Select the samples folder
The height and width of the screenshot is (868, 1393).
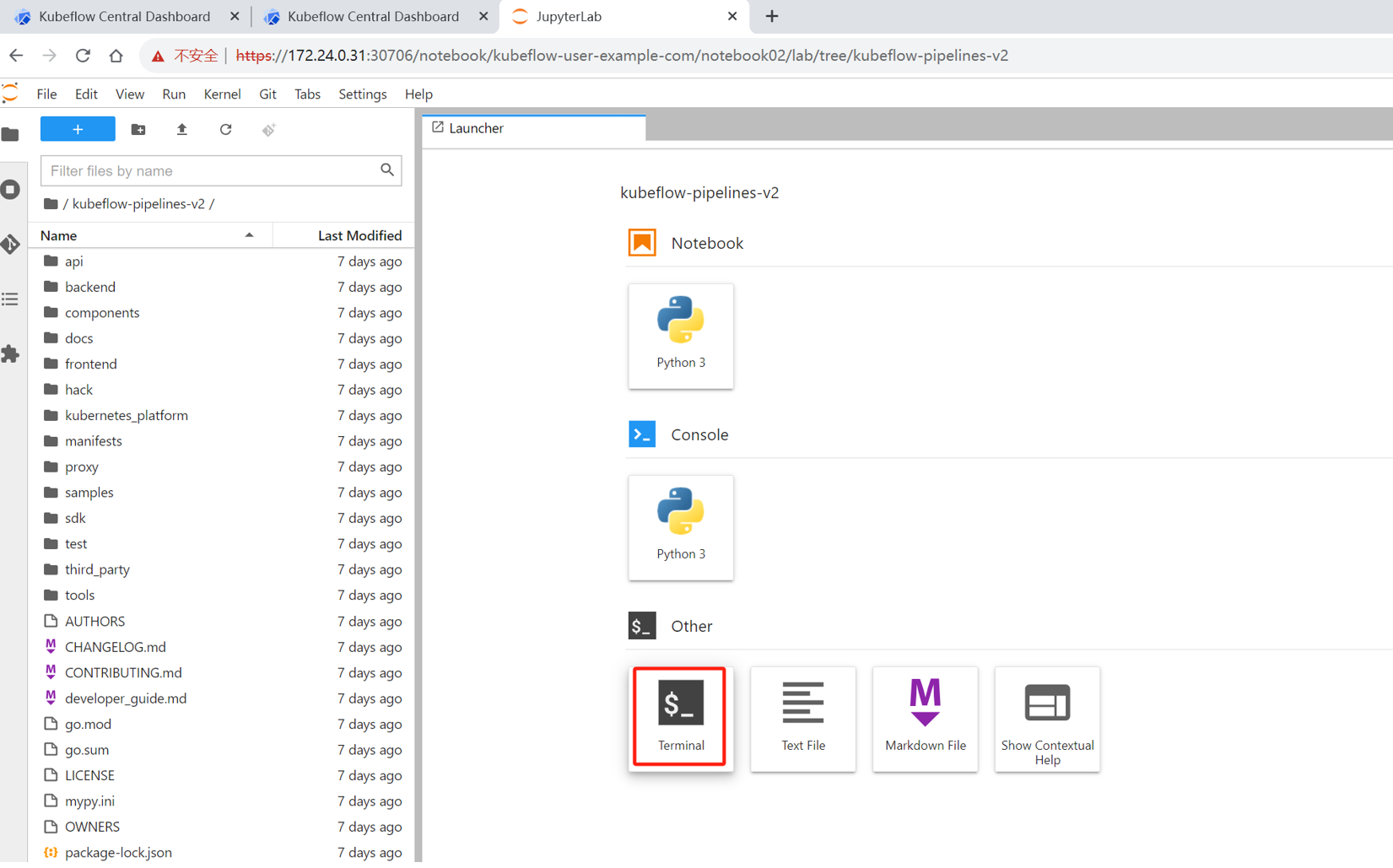pos(221,493)
